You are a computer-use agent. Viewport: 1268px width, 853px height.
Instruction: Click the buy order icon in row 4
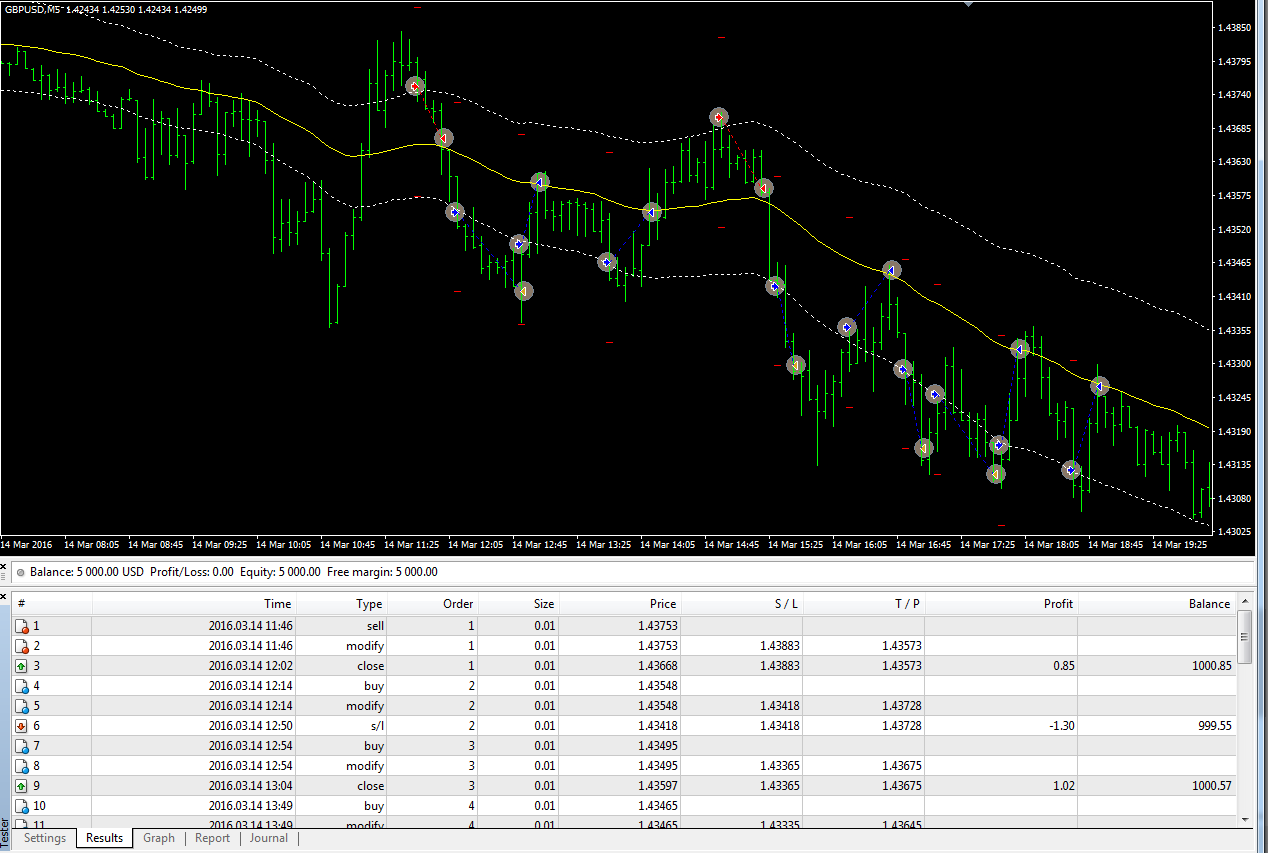[22, 686]
